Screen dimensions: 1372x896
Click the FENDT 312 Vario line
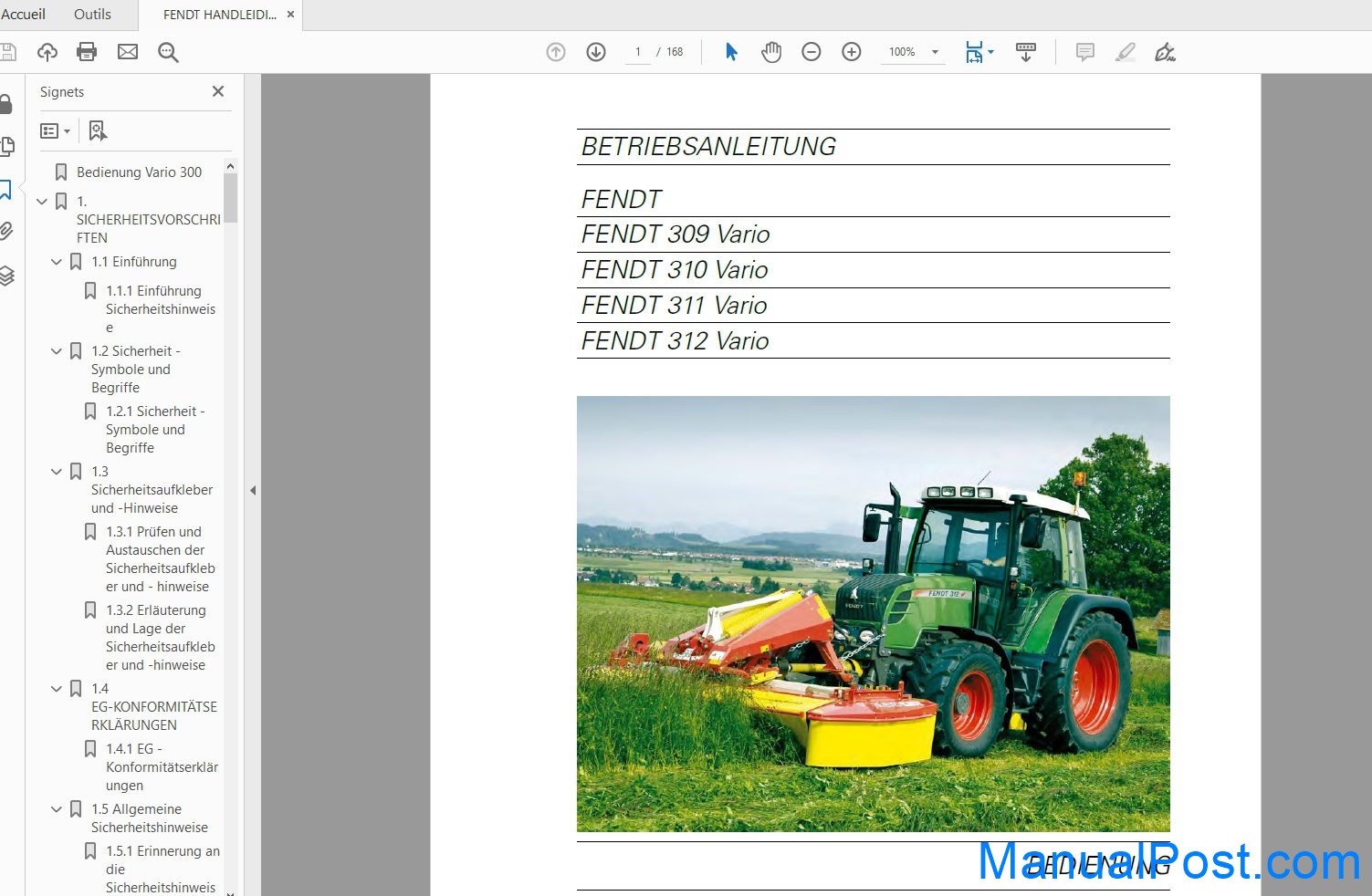pyautogui.click(x=675, y=341)
